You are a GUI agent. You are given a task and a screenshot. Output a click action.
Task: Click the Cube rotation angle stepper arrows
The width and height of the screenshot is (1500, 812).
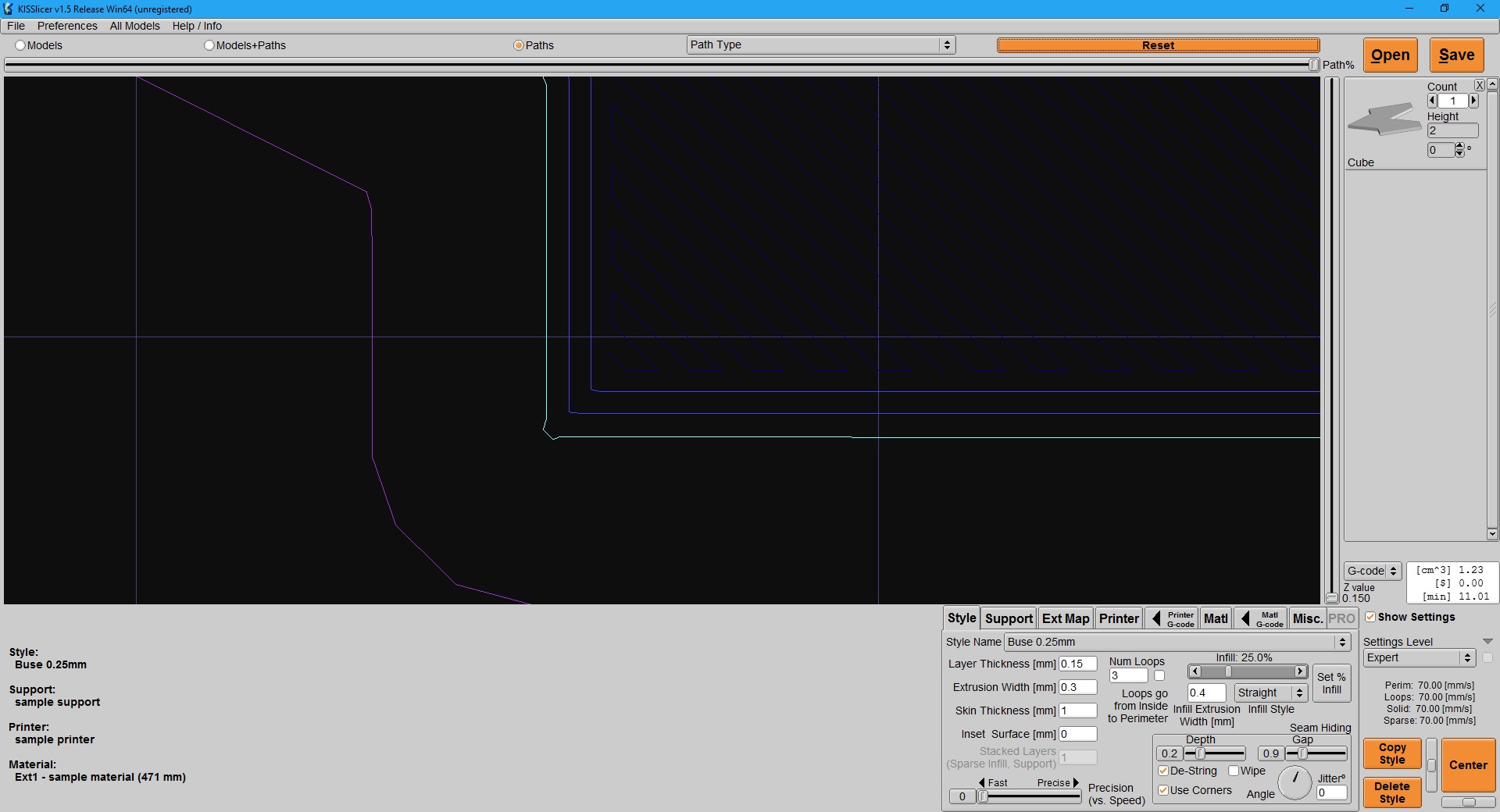1459,150
